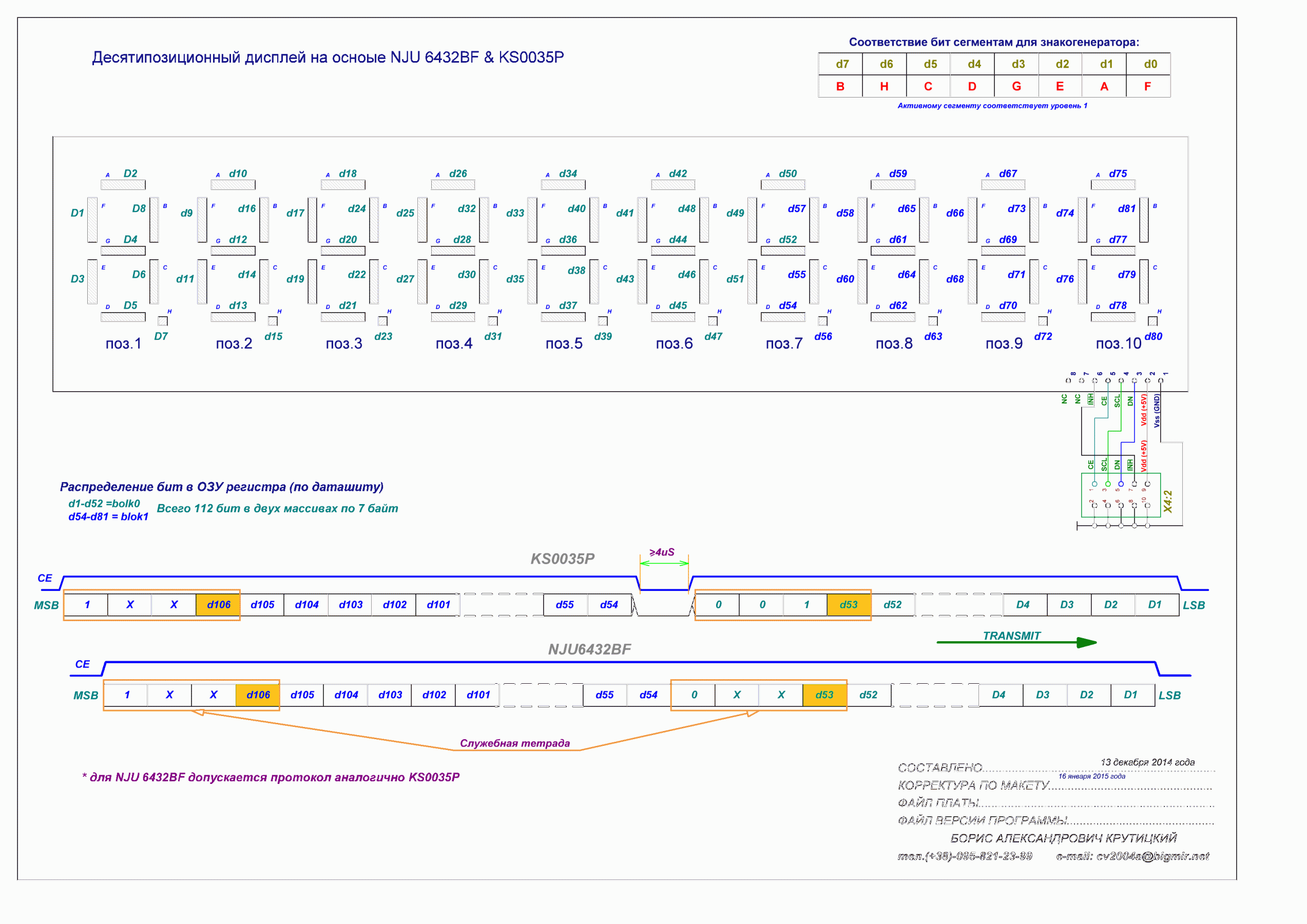Click the "поз.1" position label
This screenshot has width=1307, height=924.
(124, 344)
